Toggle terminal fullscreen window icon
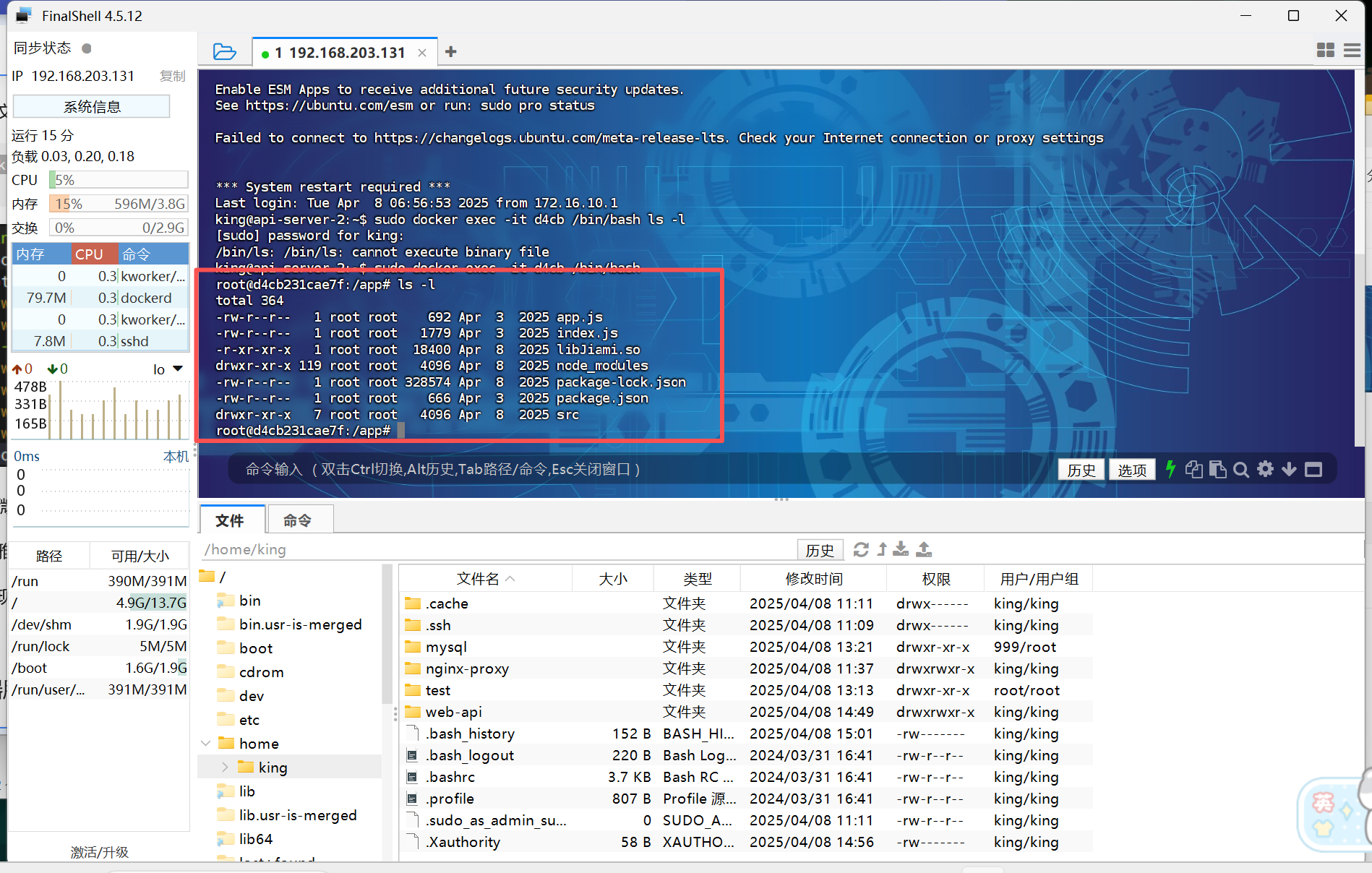The width and height of the screenshot is (1372, 873). (x=1313, y=470)
